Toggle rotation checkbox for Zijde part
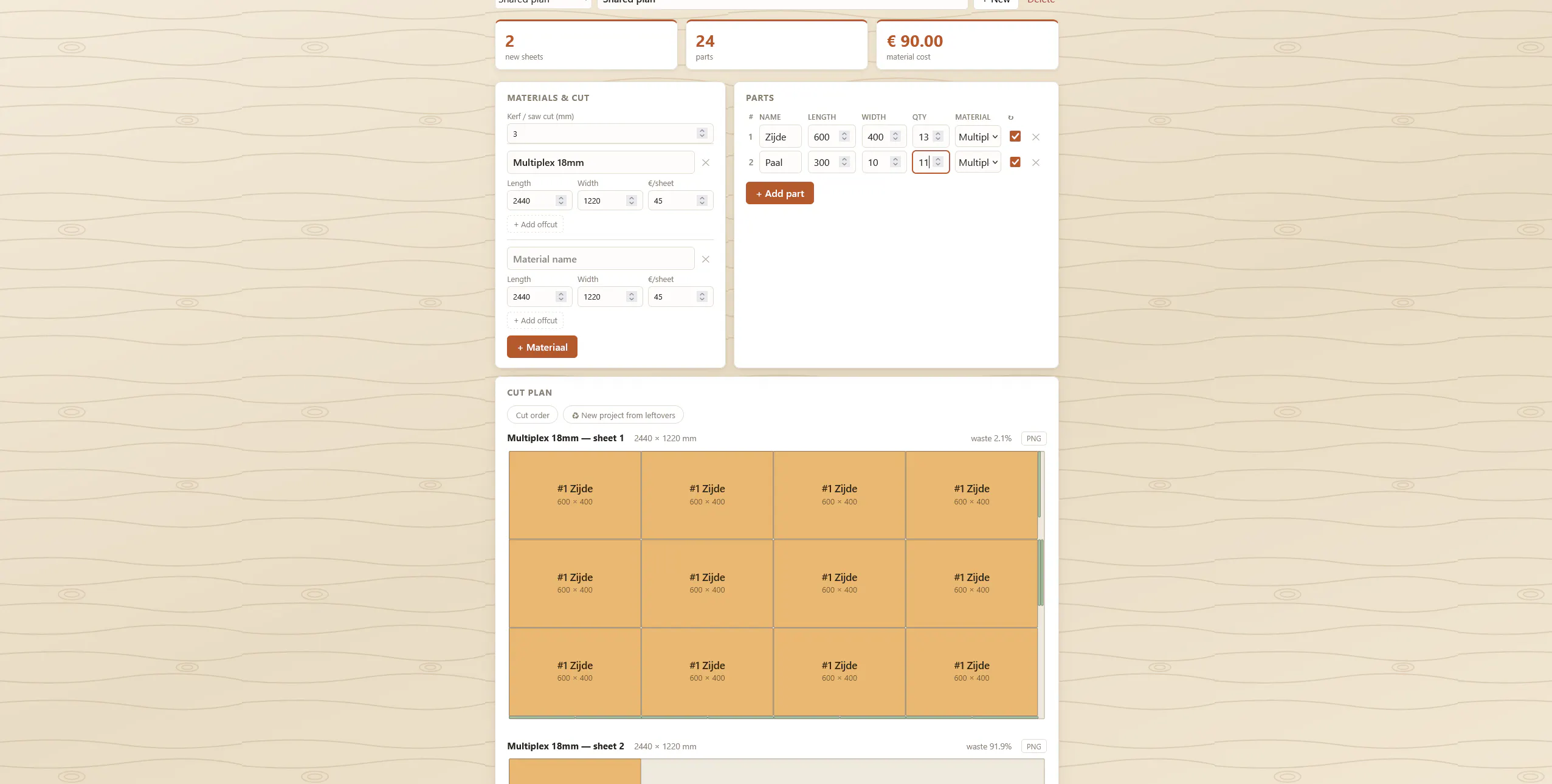This screenshot has height=784, width=1552. (x=1015, y=136)
